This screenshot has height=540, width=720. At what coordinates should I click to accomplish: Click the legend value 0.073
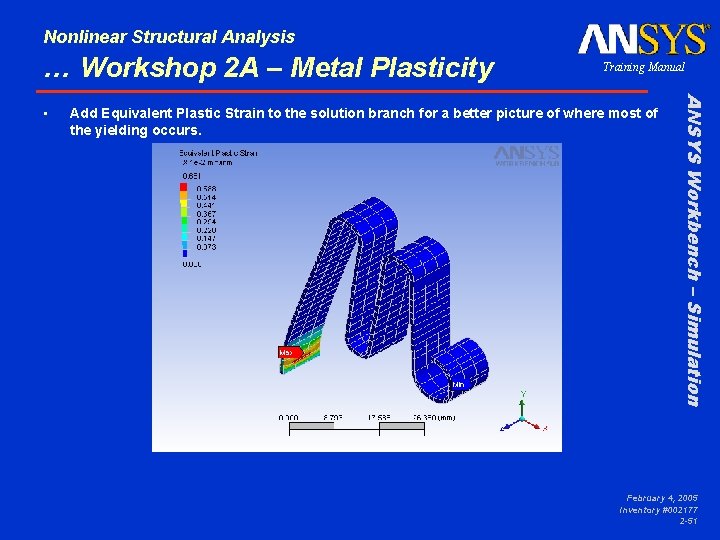[206, 247]
